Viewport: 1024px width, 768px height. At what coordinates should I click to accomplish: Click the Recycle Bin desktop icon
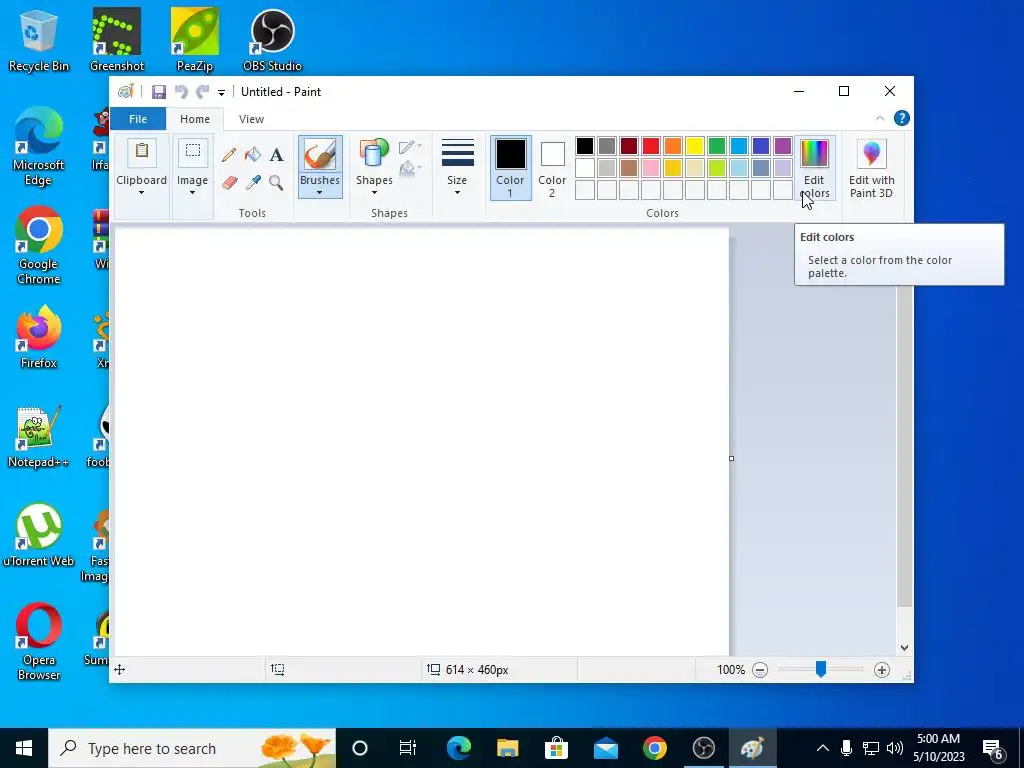(x=39, y=40)
